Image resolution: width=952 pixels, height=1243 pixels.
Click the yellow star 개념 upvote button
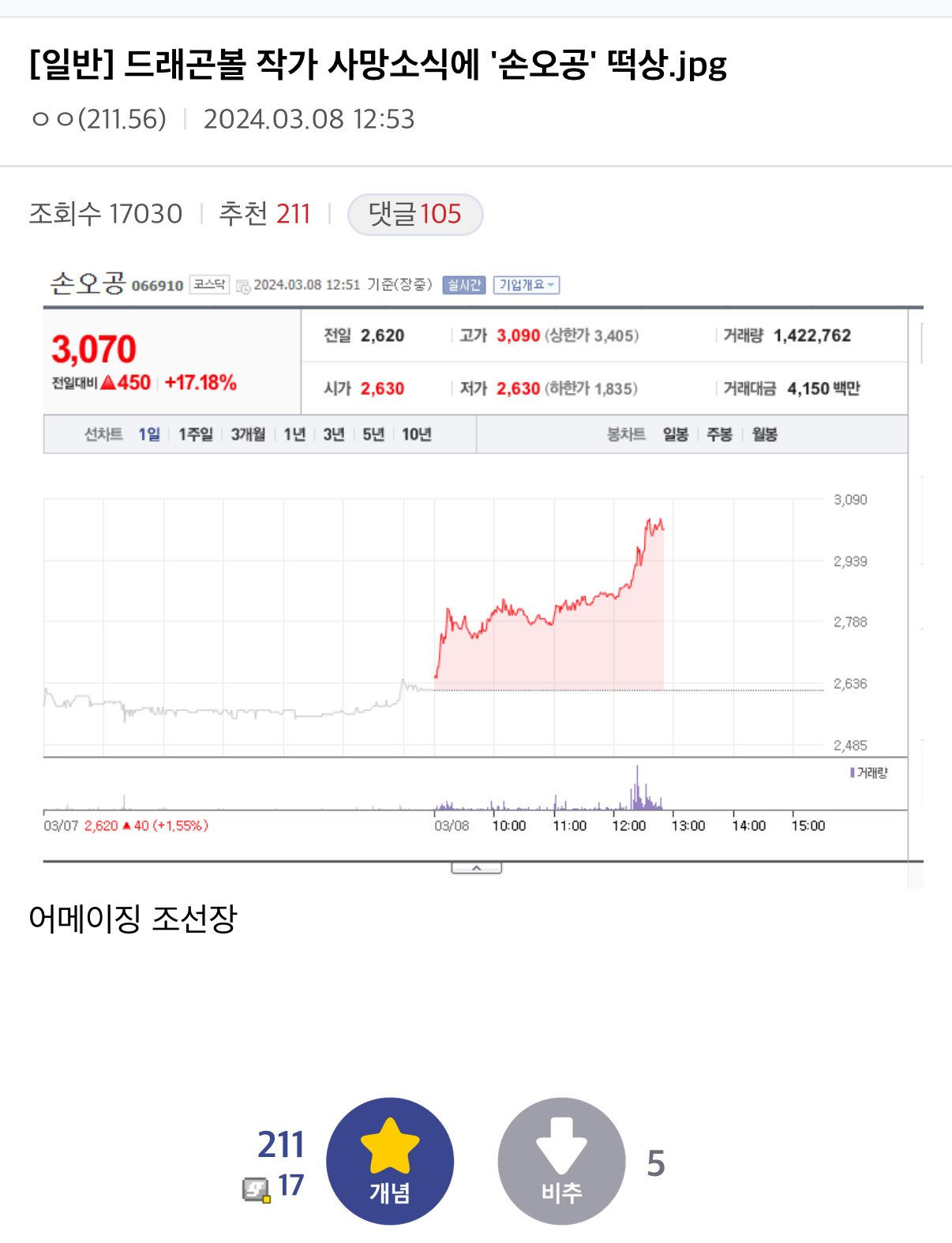(x=389, y=1161)
